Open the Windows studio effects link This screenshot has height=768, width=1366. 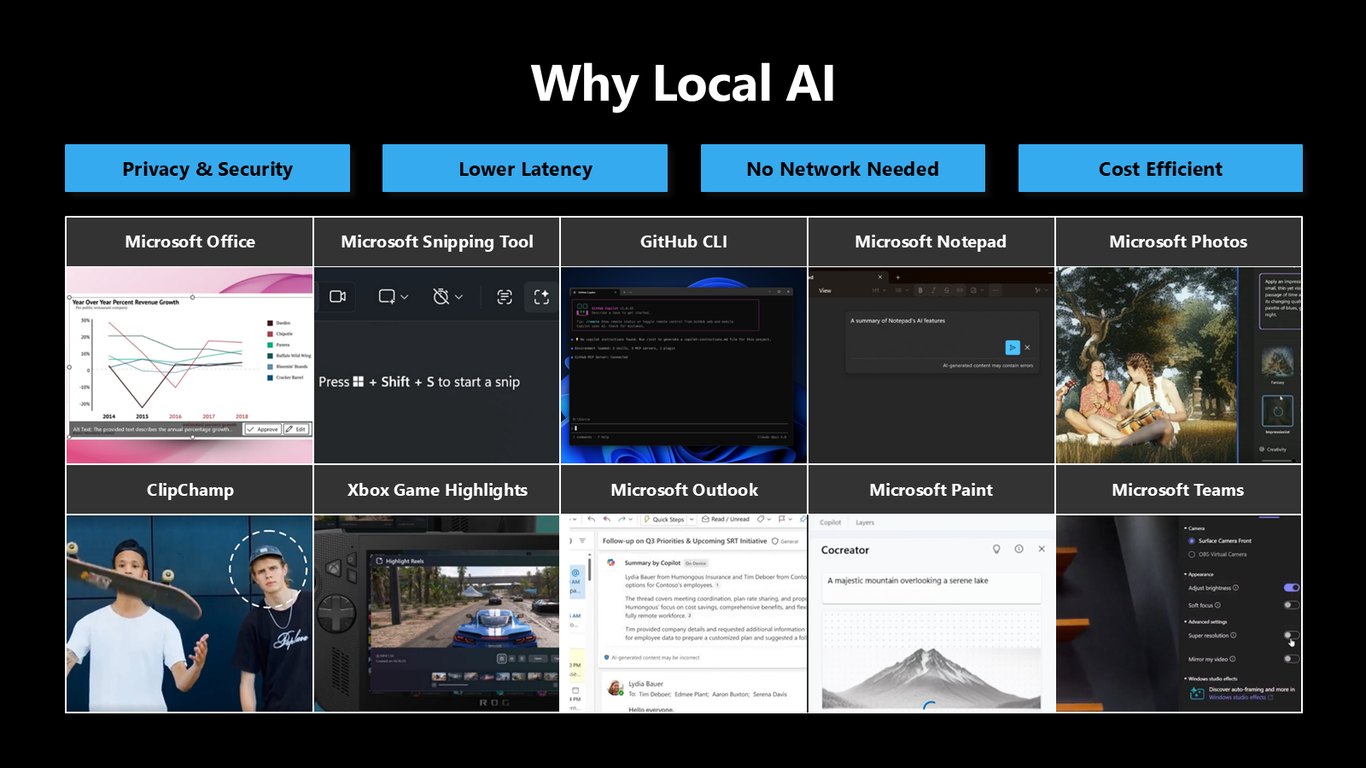point(1236,697)
